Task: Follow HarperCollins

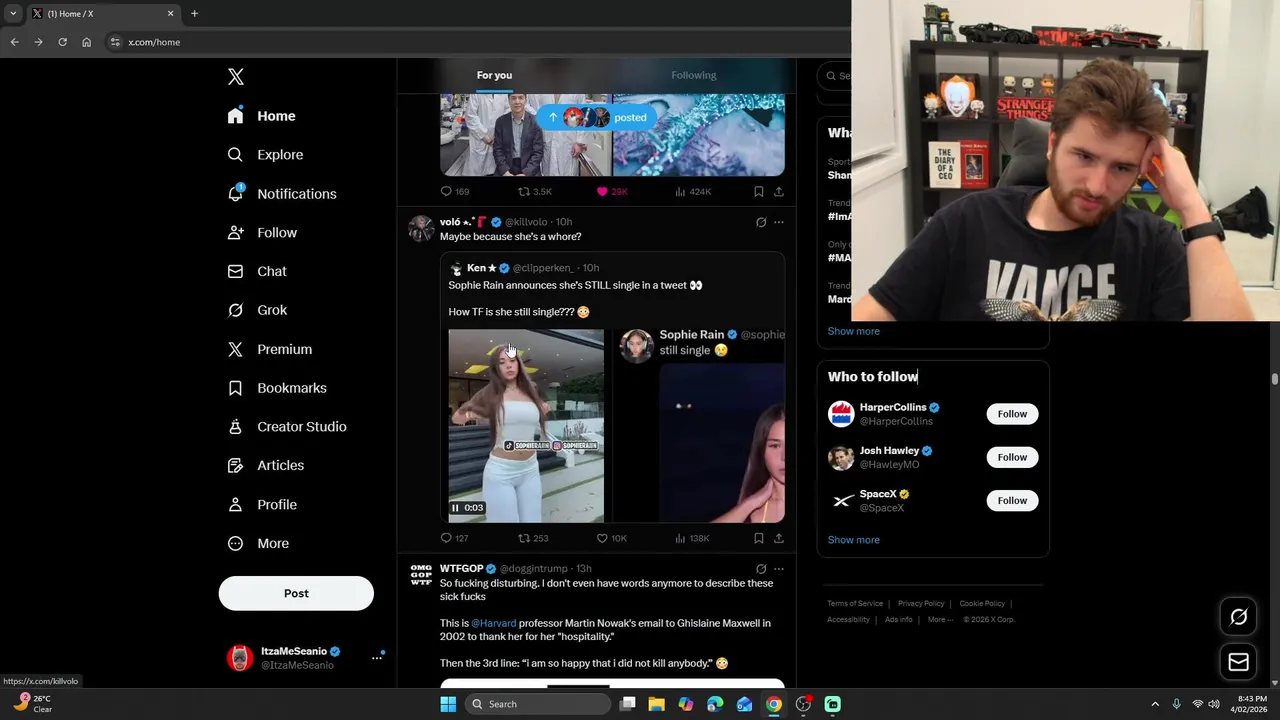Action: [1012, 414]
